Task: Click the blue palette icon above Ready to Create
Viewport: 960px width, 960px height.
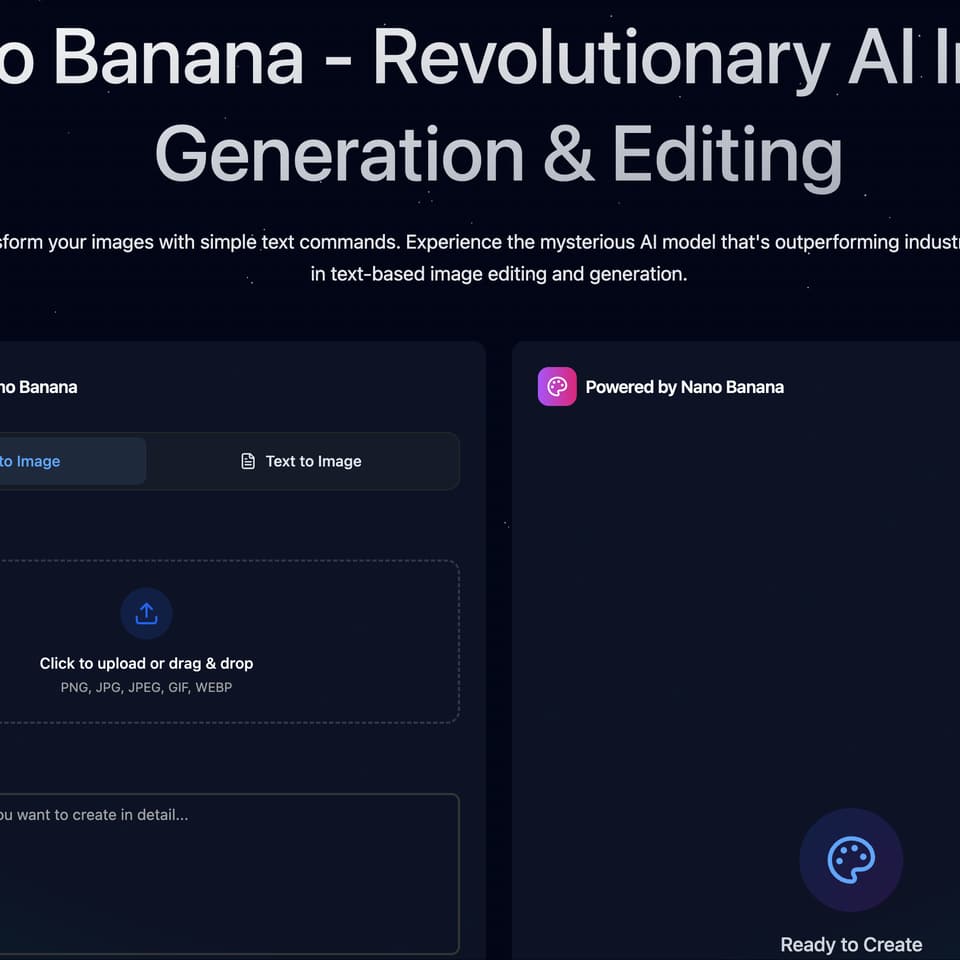Action: (x=851, y=860)
